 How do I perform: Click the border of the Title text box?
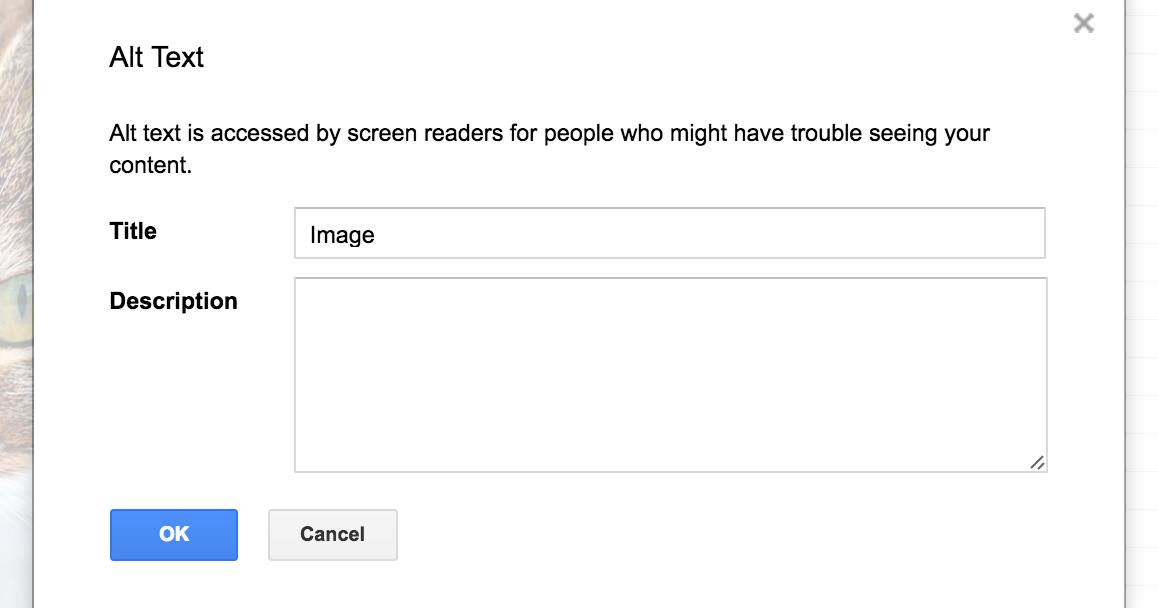tap(670, 209)
